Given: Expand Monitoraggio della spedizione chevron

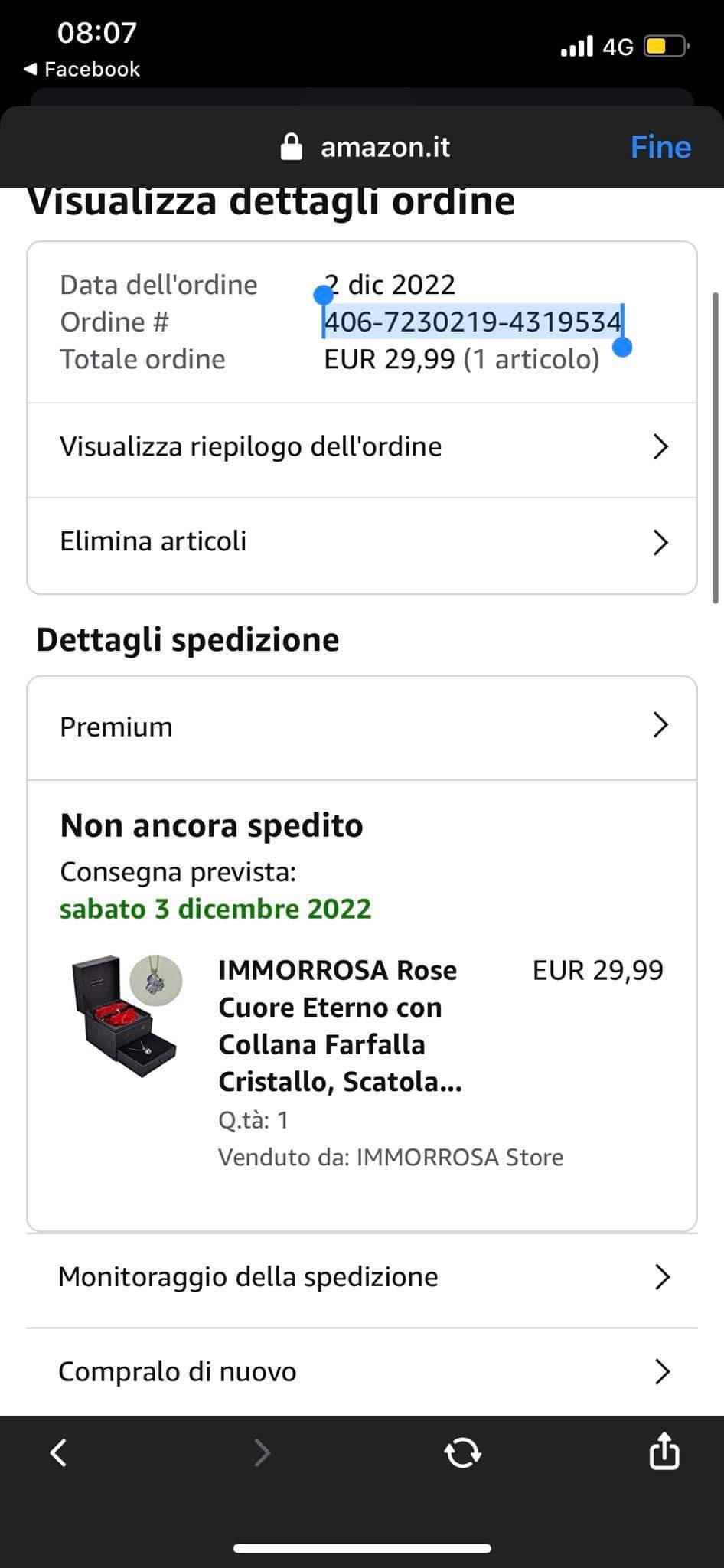Looking at the screenshot, I should pyautogui.click(x=662, y=1276).
